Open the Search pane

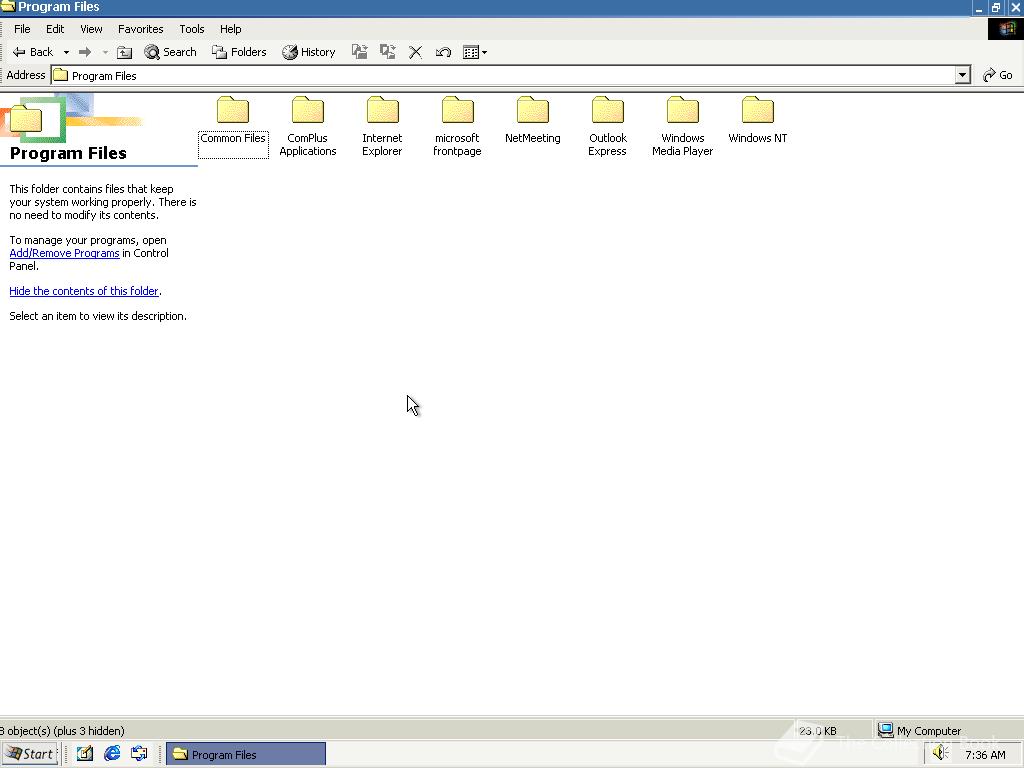pos(170,52)
